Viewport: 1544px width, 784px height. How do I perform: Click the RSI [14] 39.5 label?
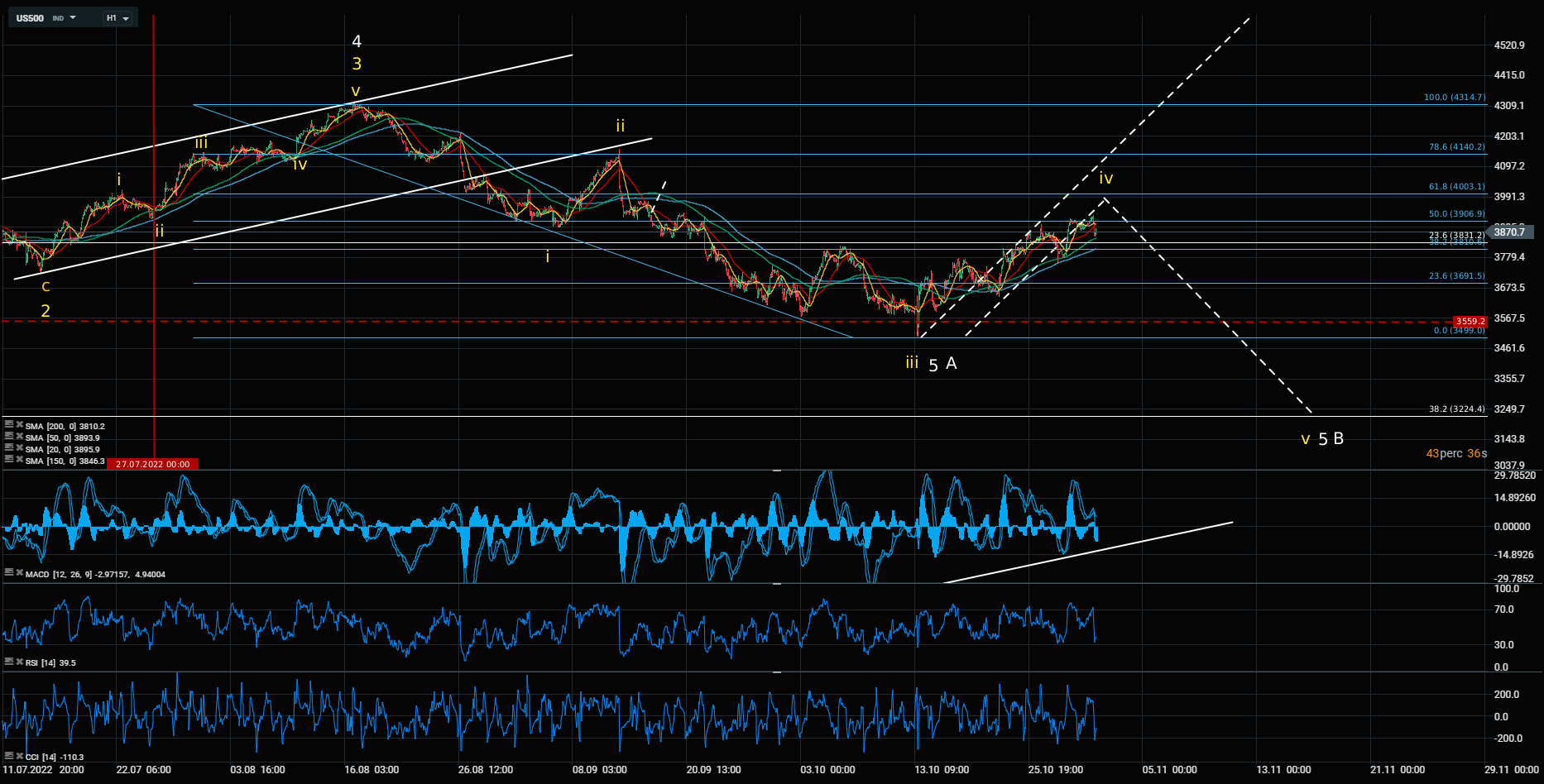pos(50,662)
